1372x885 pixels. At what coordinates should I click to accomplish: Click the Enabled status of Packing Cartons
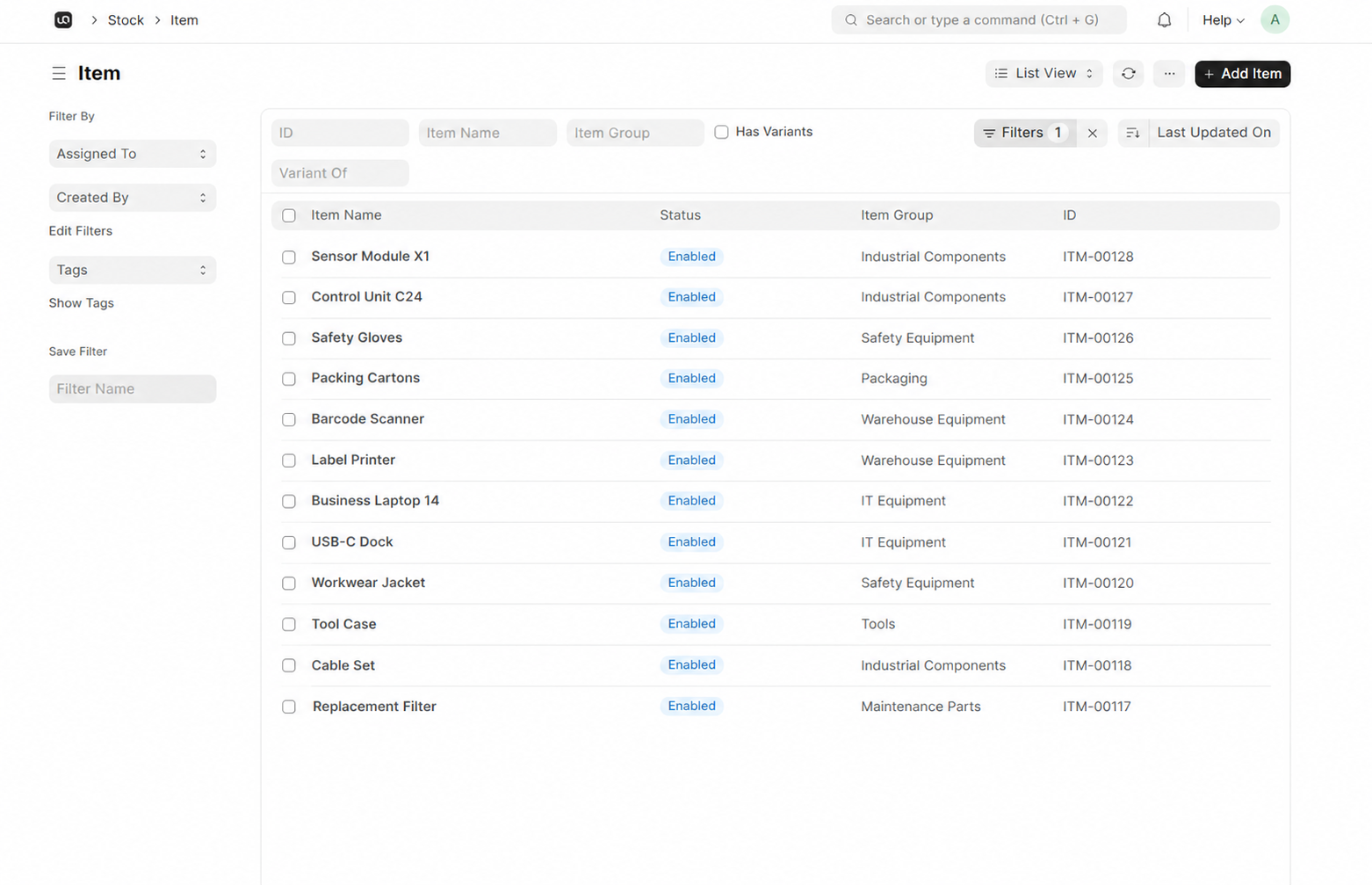(691, 379)
